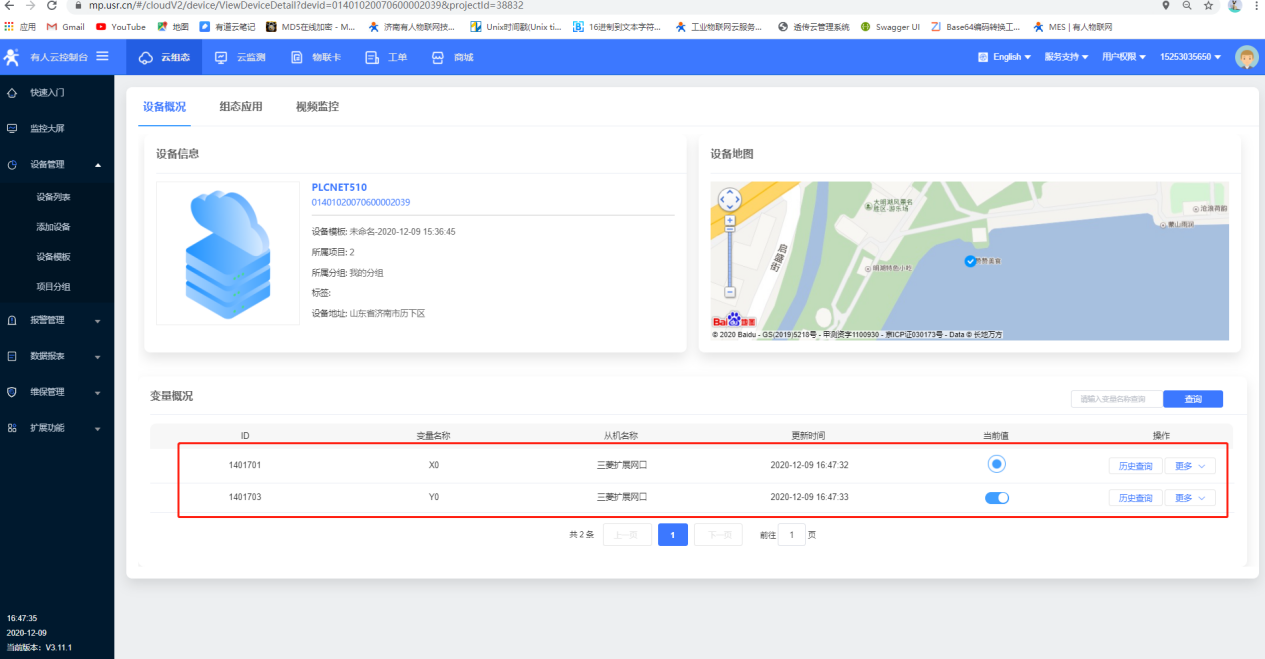Click 历史查询 button for Y0 row
This screenshot has width=1265, height=659.
click(x=1134, y=498)
